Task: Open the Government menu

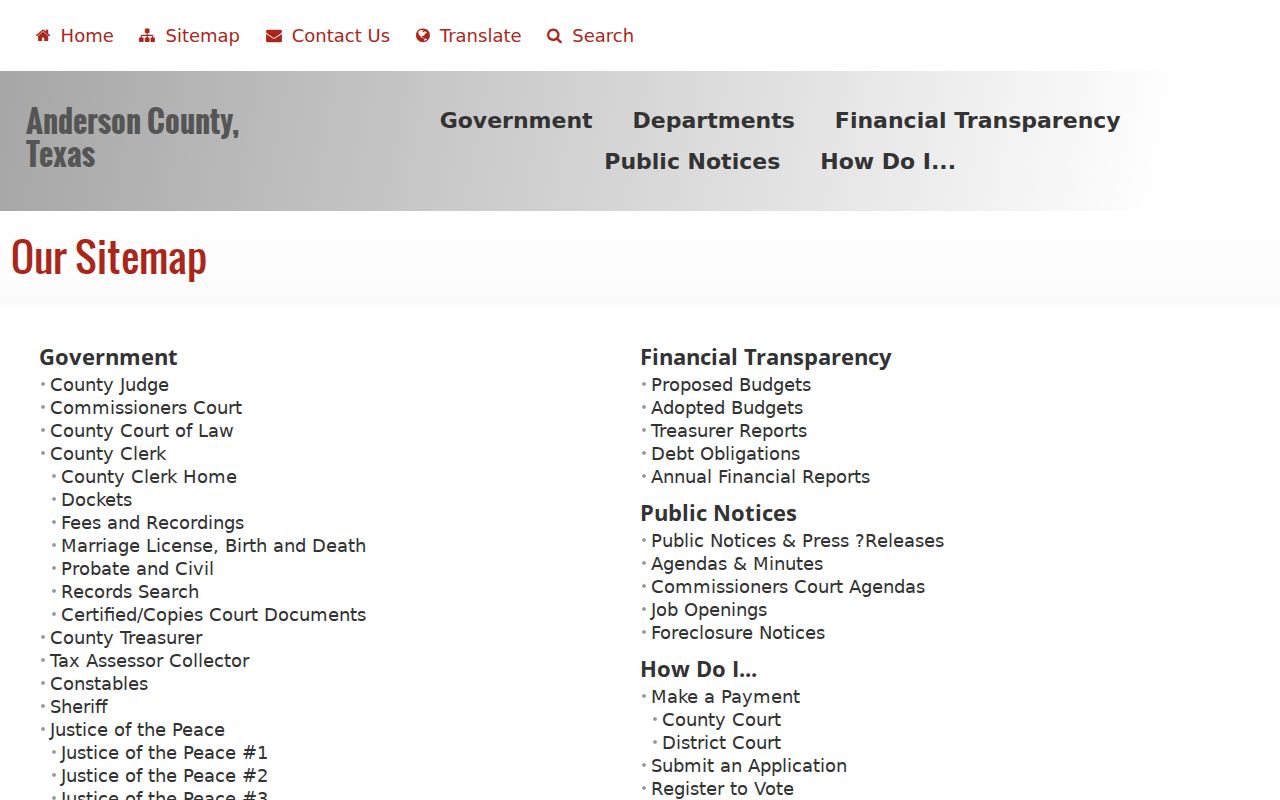Action: pyautogui.click(x=516, y=120)
